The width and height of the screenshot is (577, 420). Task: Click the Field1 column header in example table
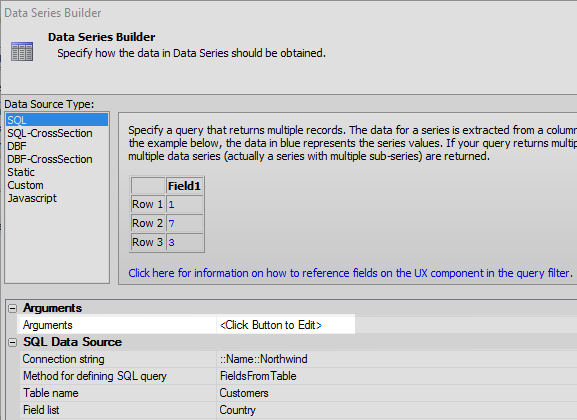click(x=184, y=186)
